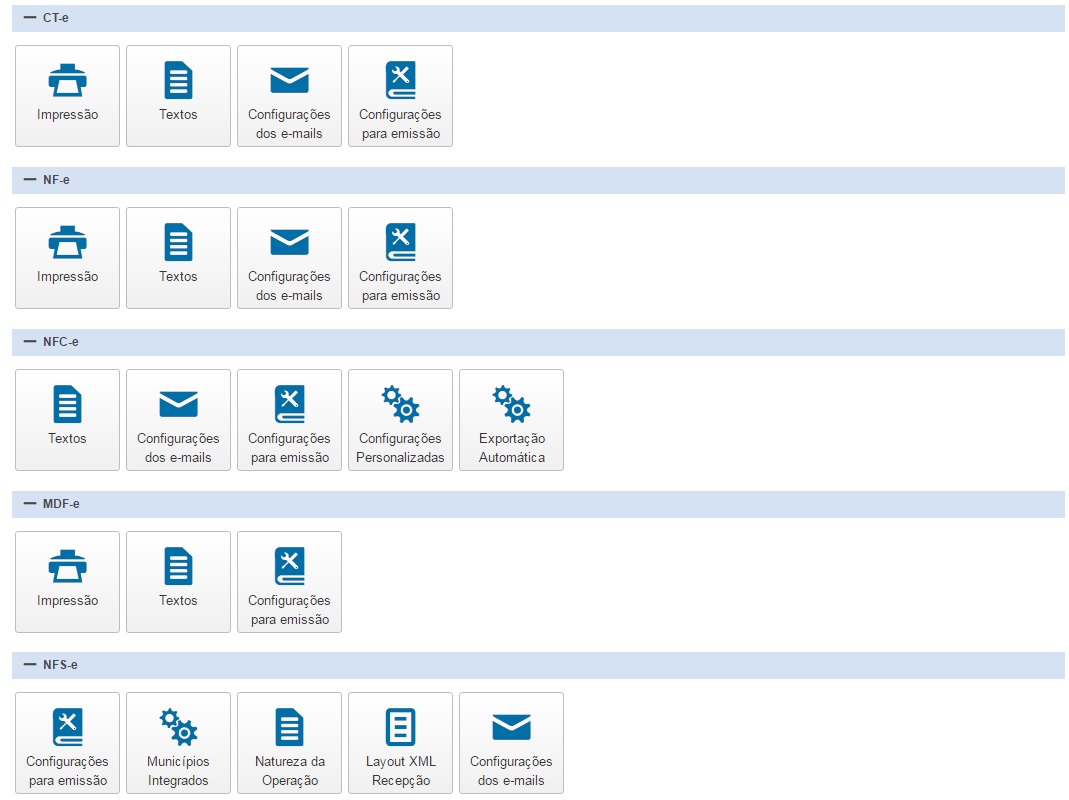Image resolution: width=1069 pixels, height=800 pixels.
Task: Open NFC-e Configurações Personalizadas
Action: click(x=400, y=420)
